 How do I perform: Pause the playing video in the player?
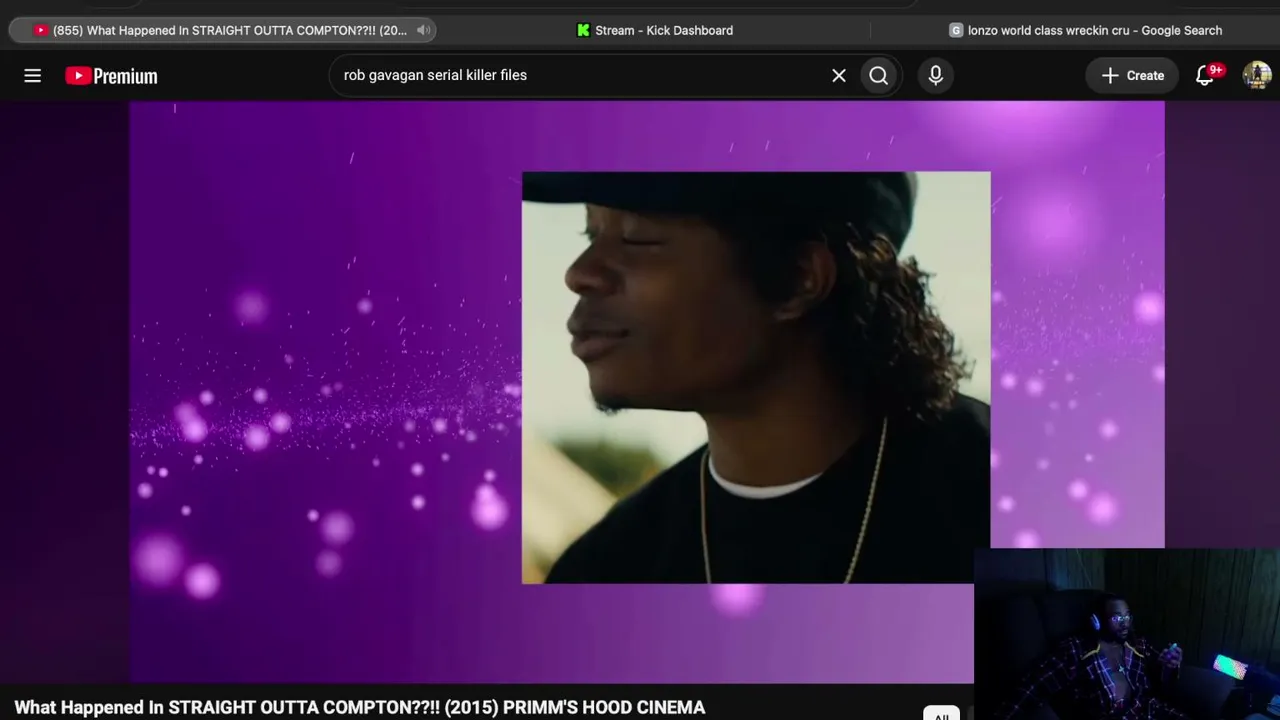click(x=647, y=392)
